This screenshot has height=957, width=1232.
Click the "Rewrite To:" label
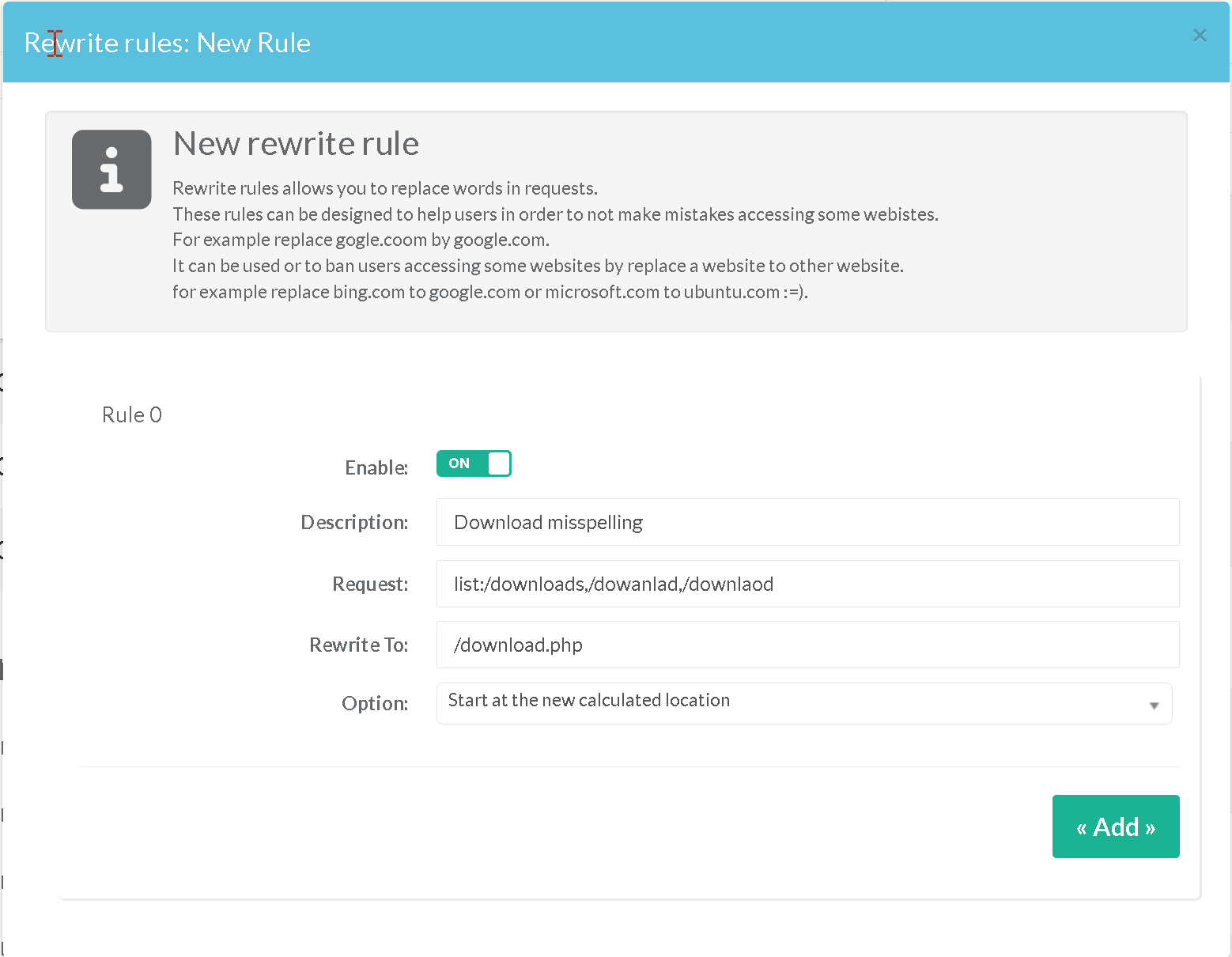(x=358, y=645)
